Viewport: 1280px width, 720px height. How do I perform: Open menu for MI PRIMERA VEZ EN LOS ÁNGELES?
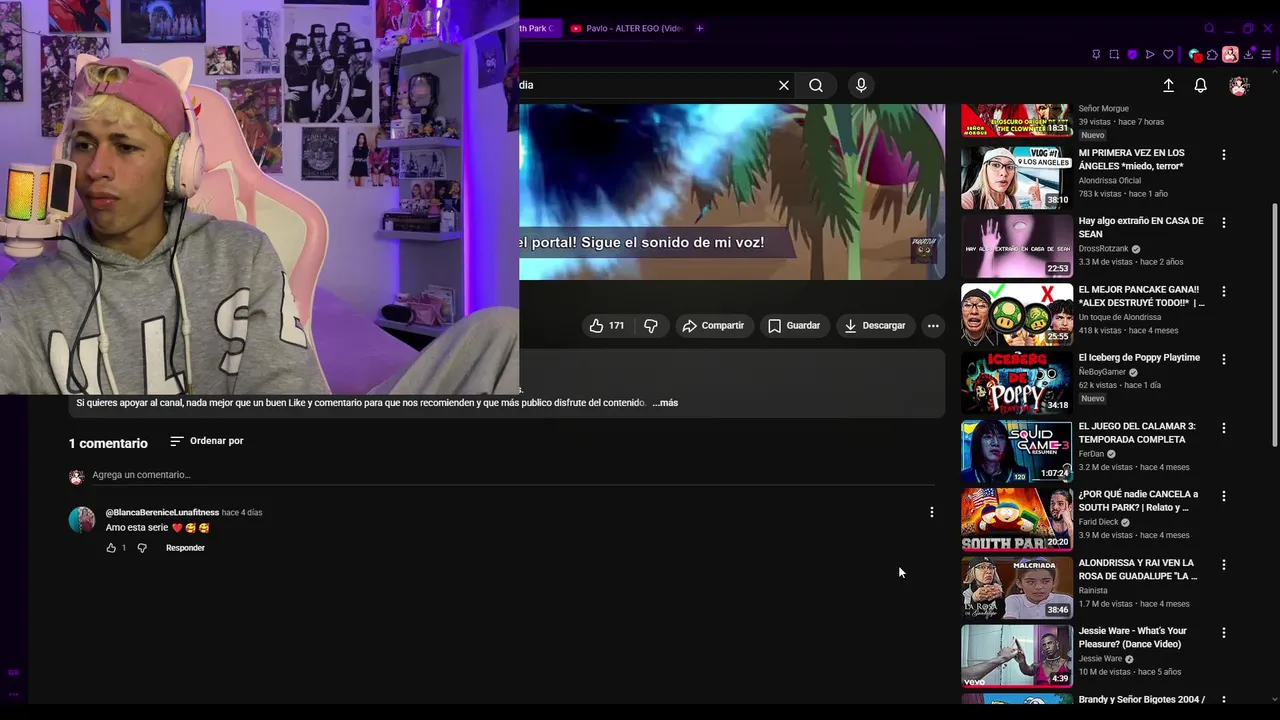[x=1223, y=155]
